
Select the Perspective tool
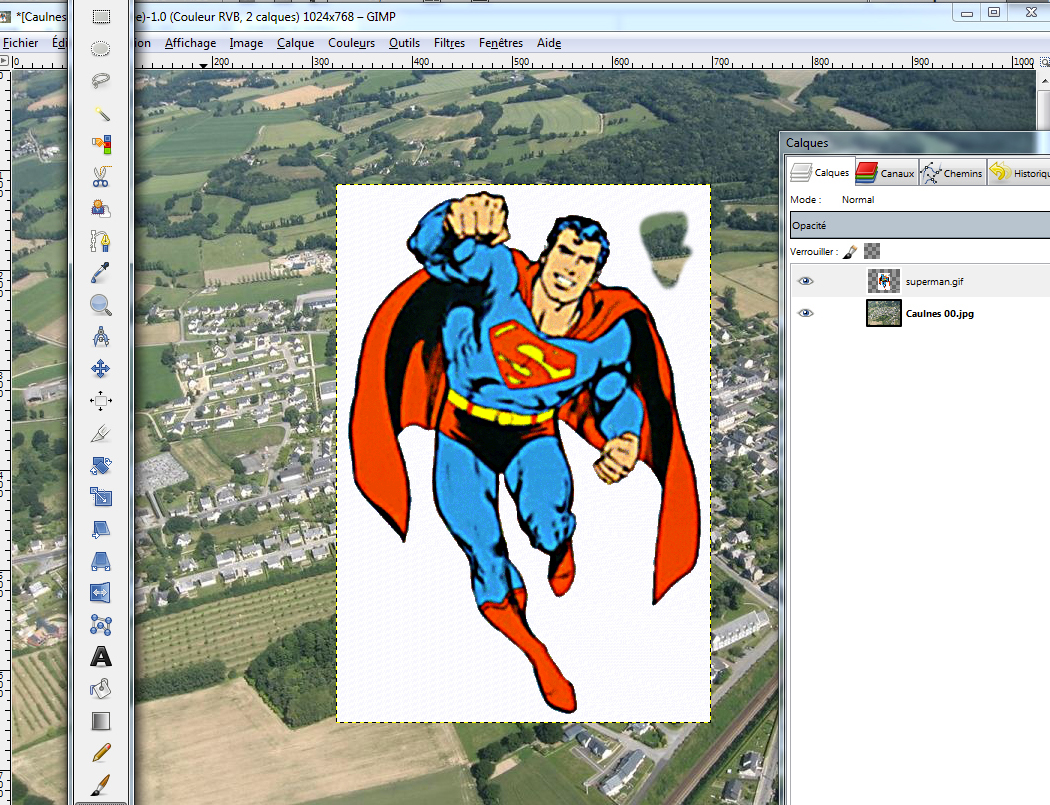click(101, 561)
